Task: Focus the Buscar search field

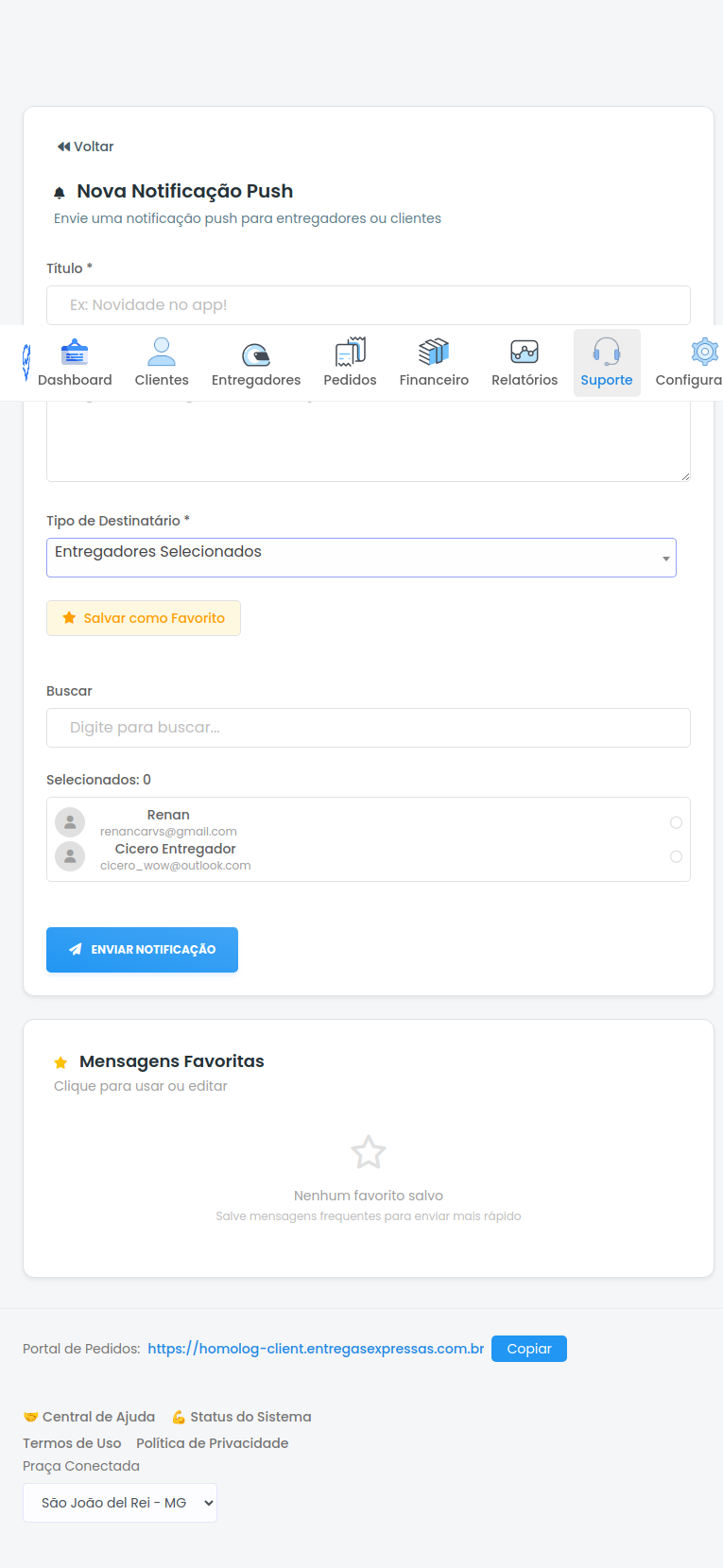Action: point(369,728)
